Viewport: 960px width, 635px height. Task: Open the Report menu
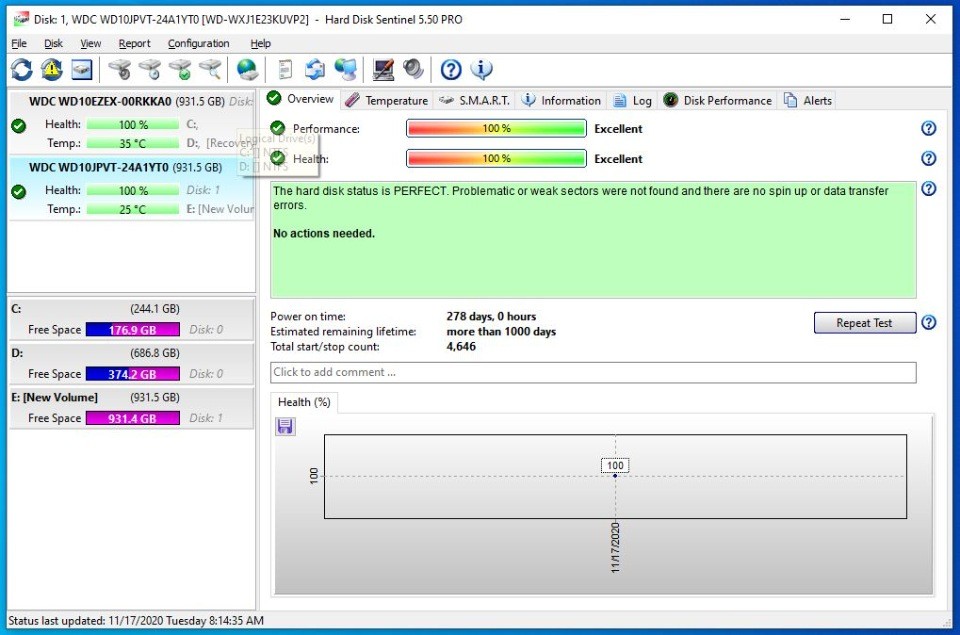tap(134, 44)
